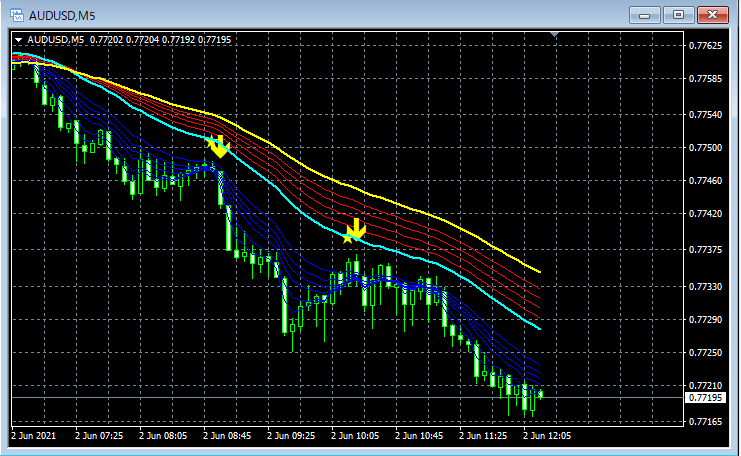Minimize the AUDUSD,M5 chart window
741x456 pixels.
tap(645, 15)
